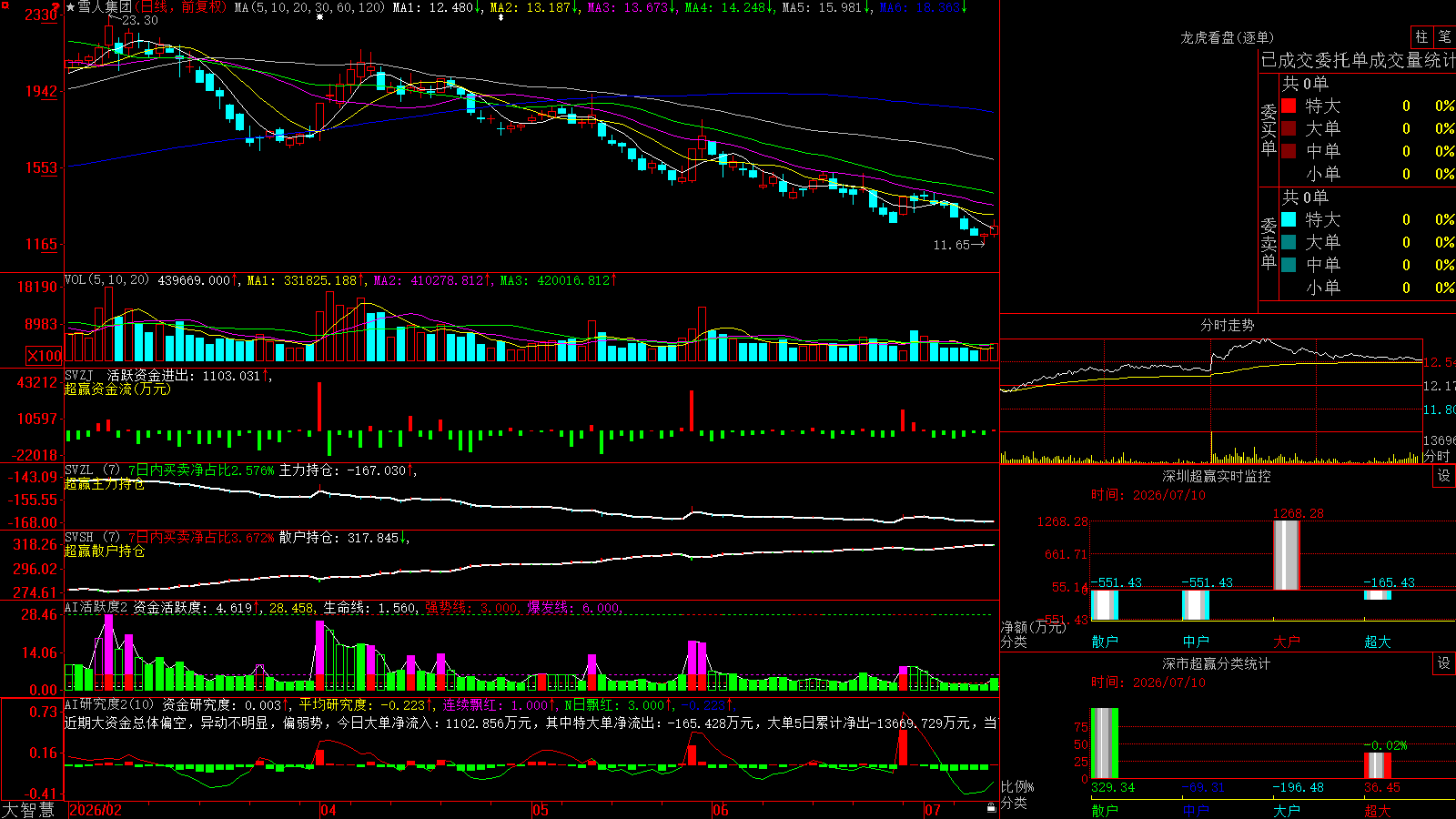
Task: Select the 05 month marker on the date axis
Action: [541, 810]
